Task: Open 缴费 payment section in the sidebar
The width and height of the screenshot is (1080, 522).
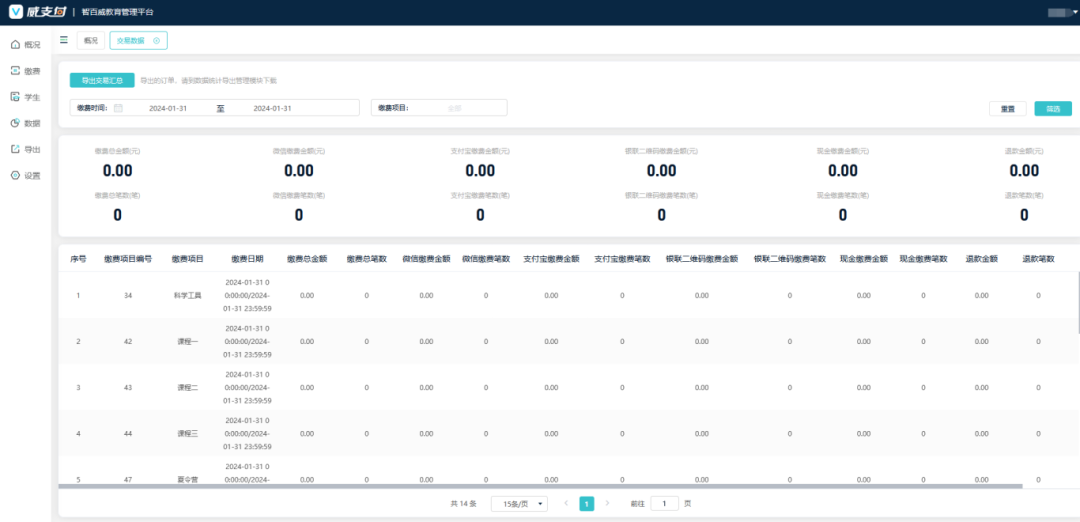Action: [25, 71]
